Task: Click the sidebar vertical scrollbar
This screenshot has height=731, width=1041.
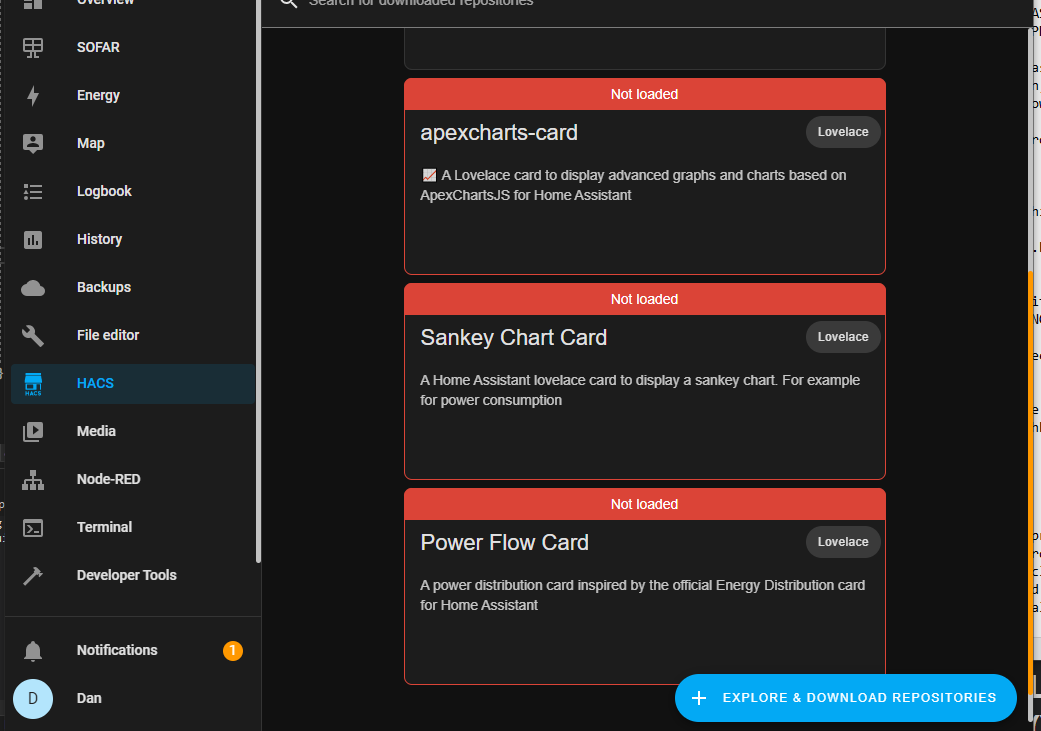Action: (258, 282)
